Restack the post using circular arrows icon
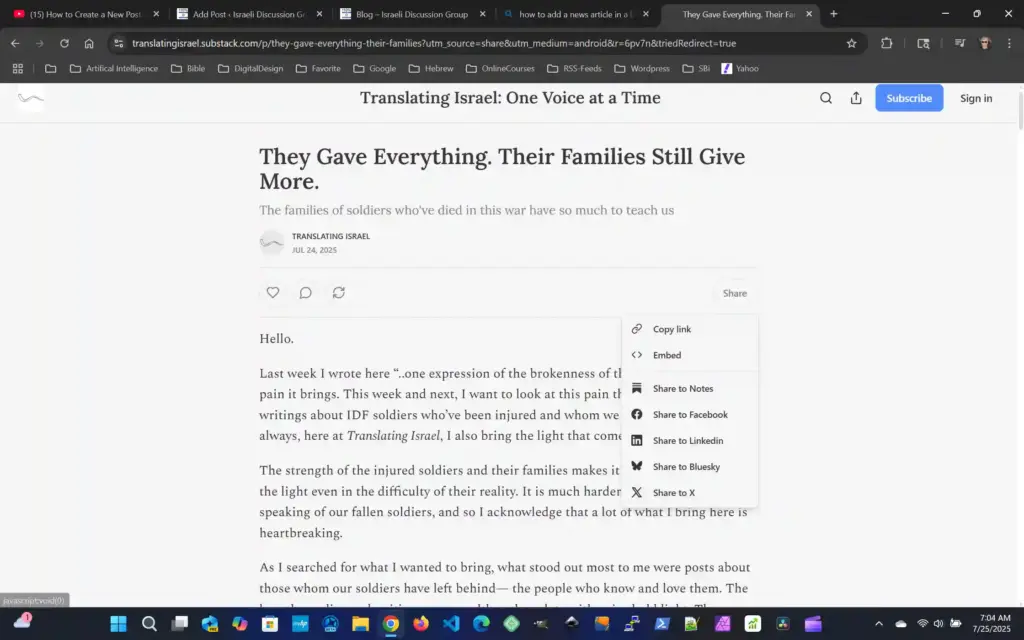Image resolution: width=1024 pixels, height=640 pixels. tap(338, 293)
